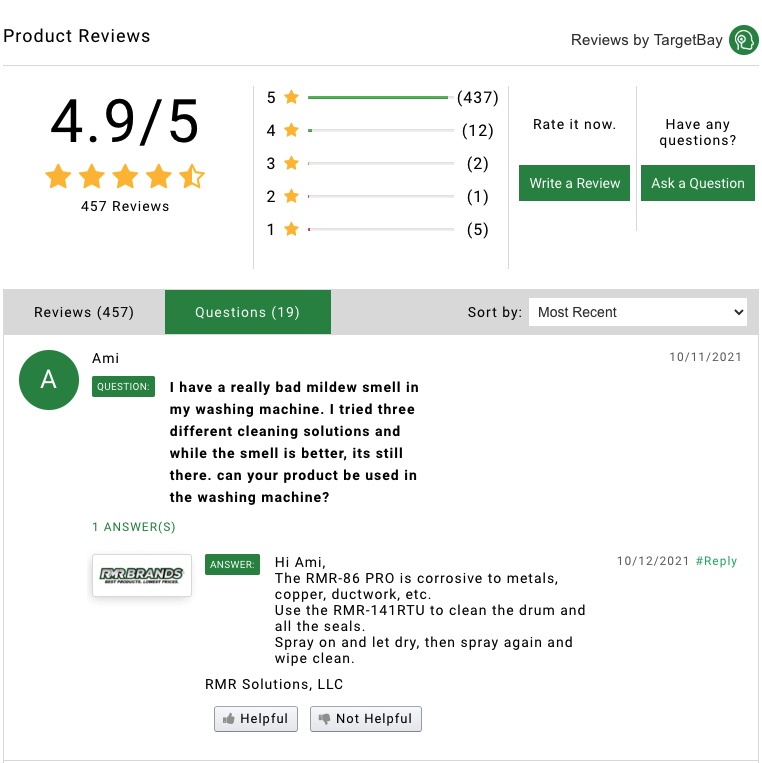762x763 pixels.
Task: Click the thumbs-up icon on Helpful
Action: click(x=228, y=719)
